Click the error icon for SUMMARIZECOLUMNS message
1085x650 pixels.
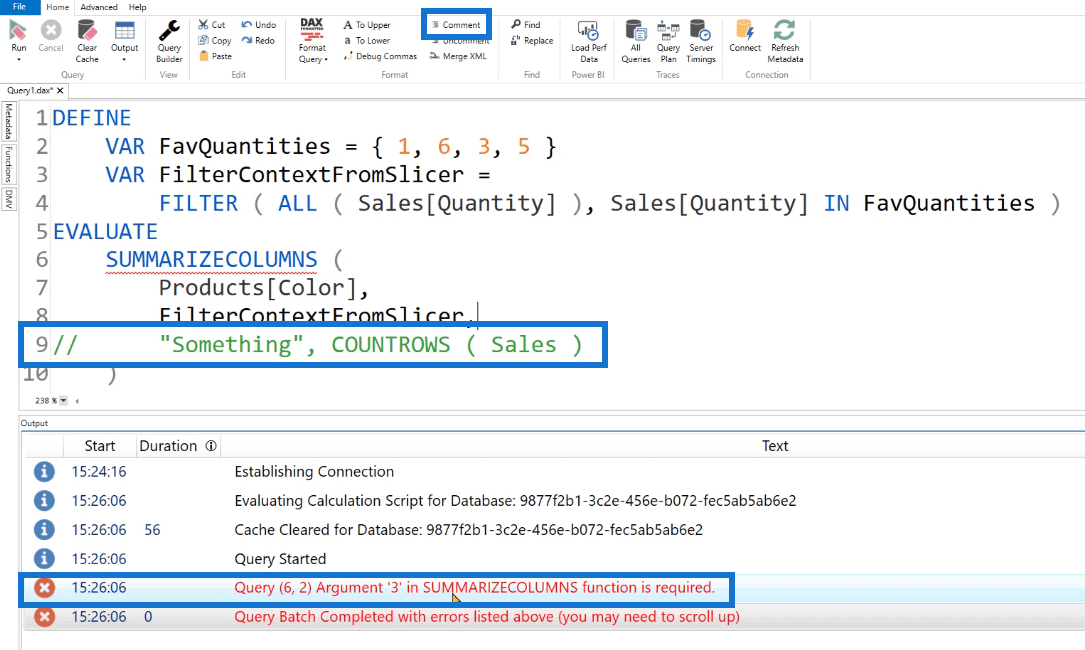pyautogui.click(x=44, y=588)
